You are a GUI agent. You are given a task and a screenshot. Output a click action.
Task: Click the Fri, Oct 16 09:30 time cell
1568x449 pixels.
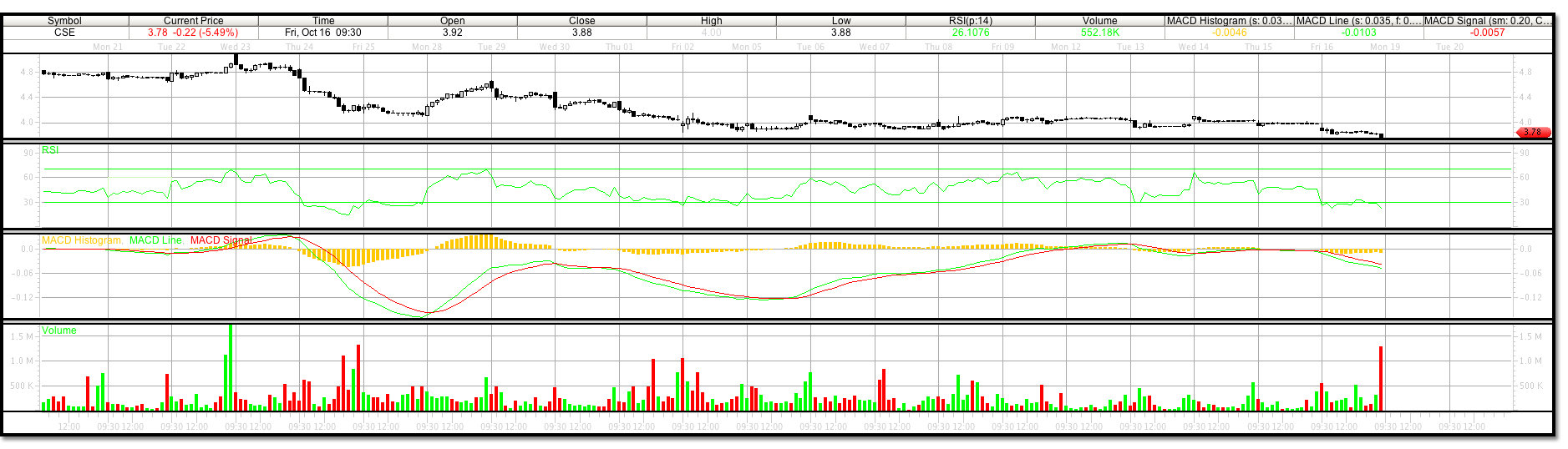[x=323, y=33]
